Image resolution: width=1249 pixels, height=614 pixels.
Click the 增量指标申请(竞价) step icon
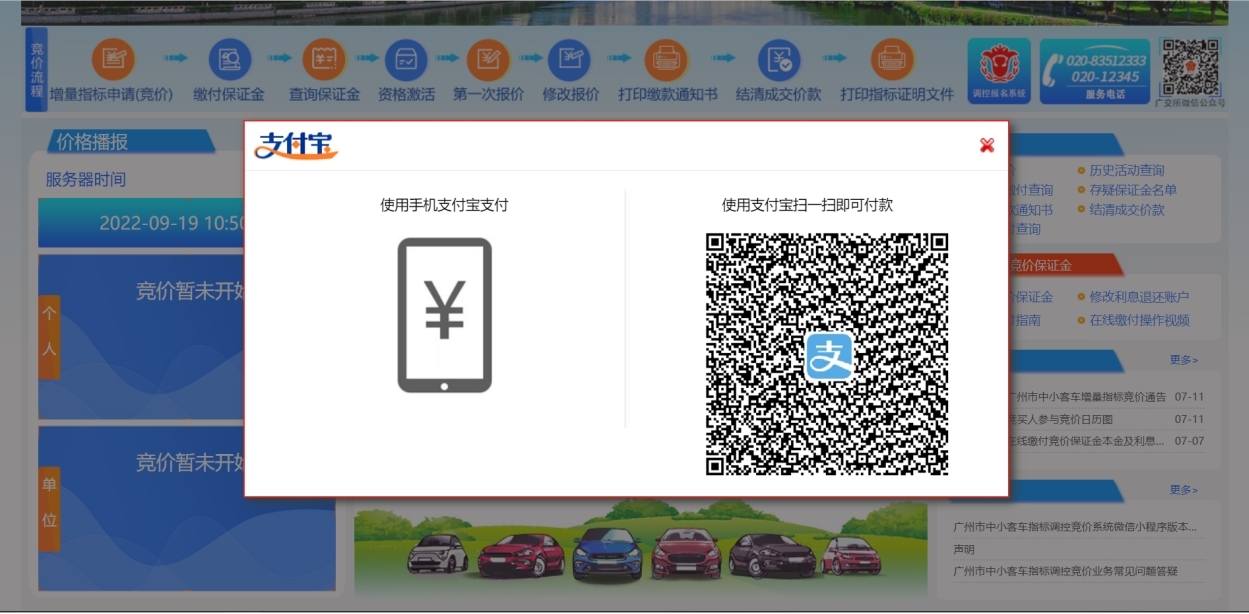113,59
